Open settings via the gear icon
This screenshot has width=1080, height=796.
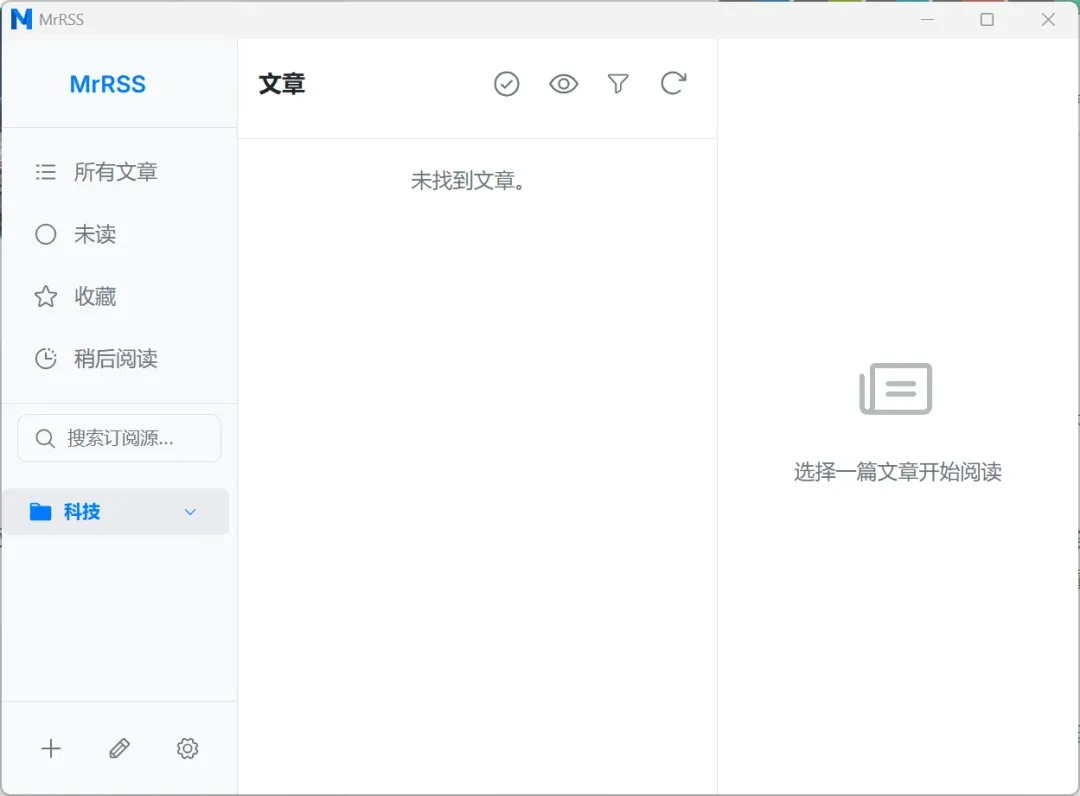click(x=187, y=748)
